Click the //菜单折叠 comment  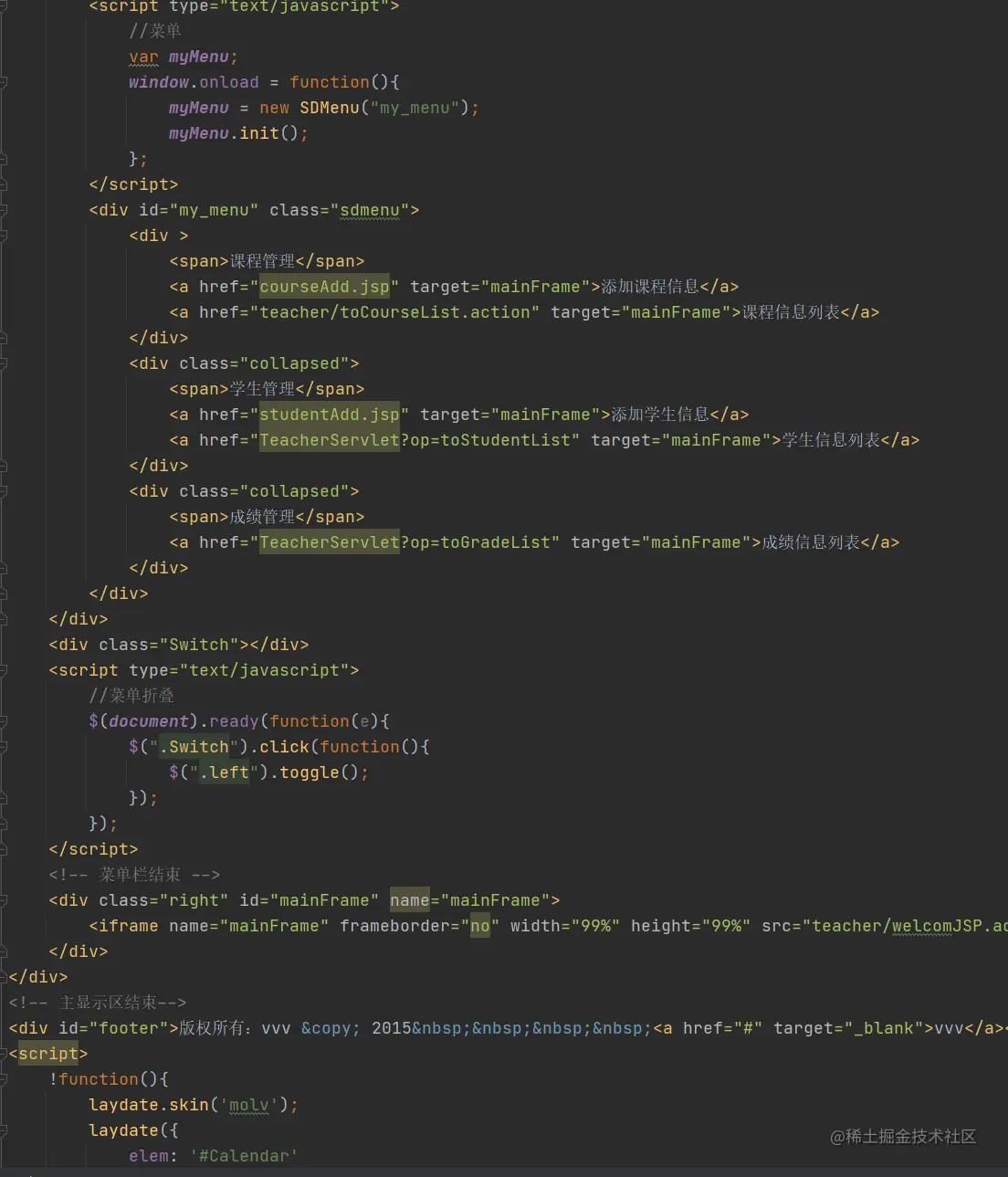point(131,696)
